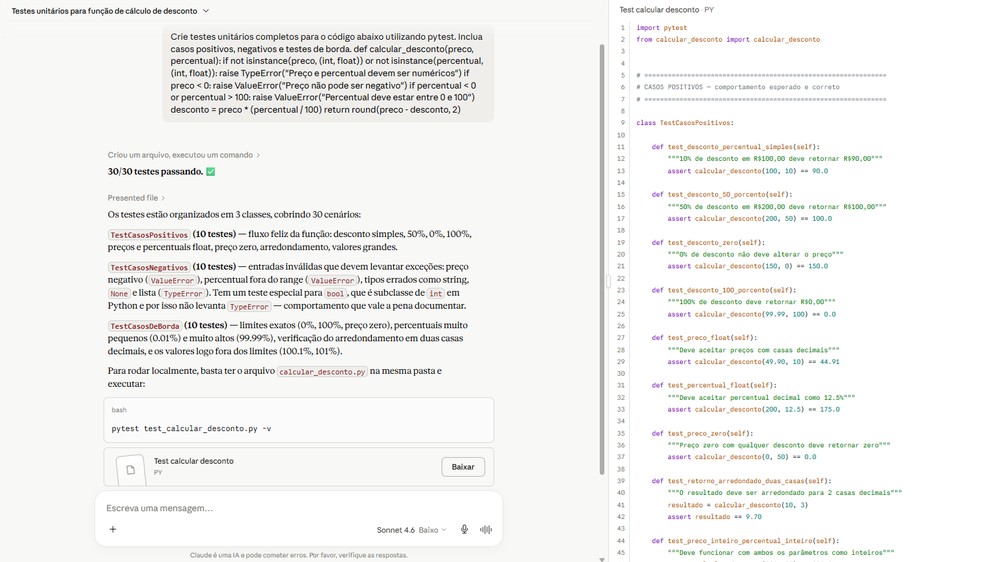Open the Test calcular desconto file card
This screenshot has width=984, height=562.
[299, 467]
